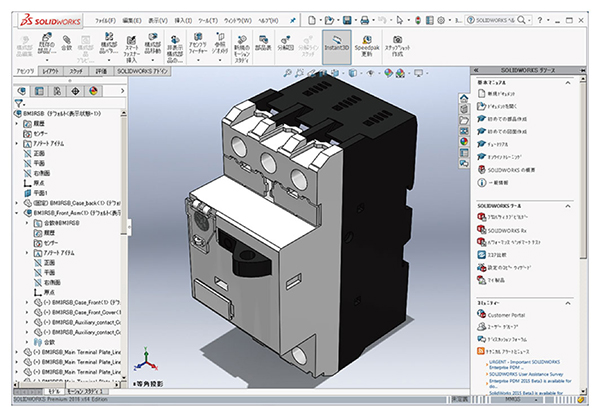Click the Open folder icon in title toolbar

click(x=329, y=20)
